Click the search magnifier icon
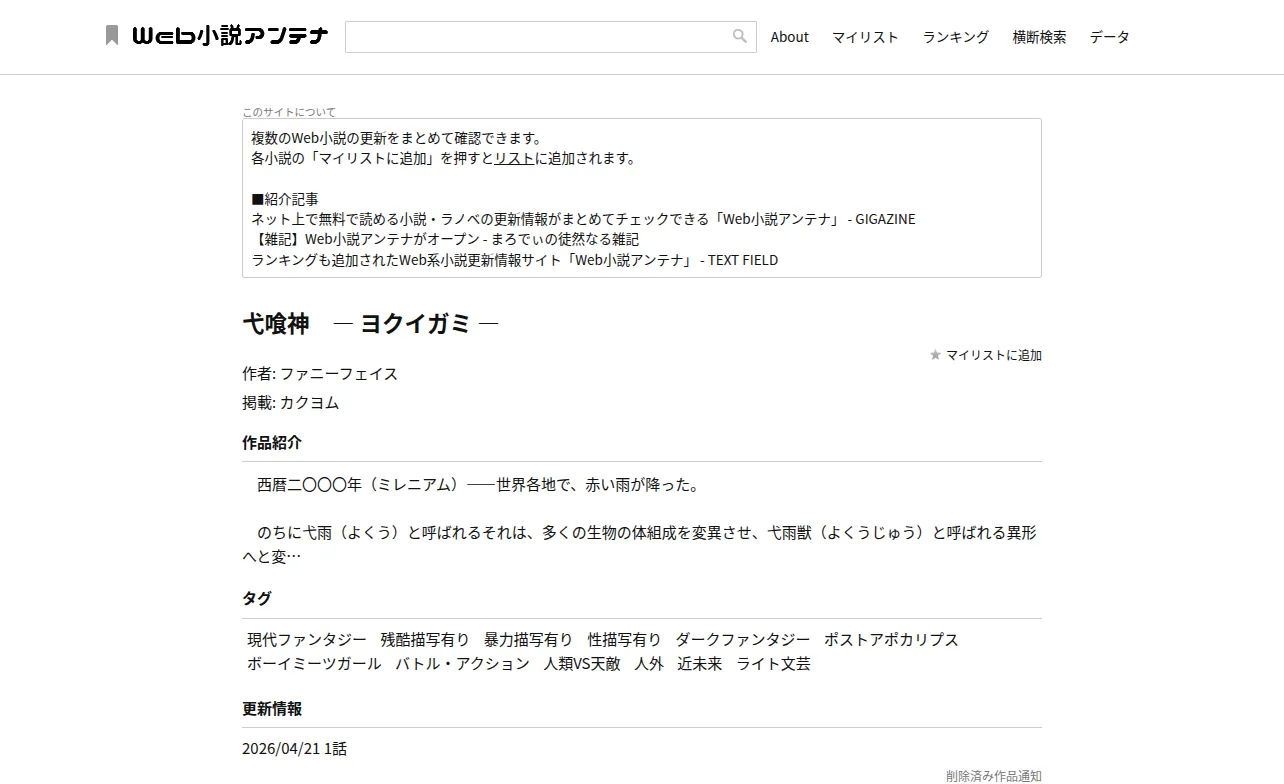1284x784 pixels. (x=740, y=36)
